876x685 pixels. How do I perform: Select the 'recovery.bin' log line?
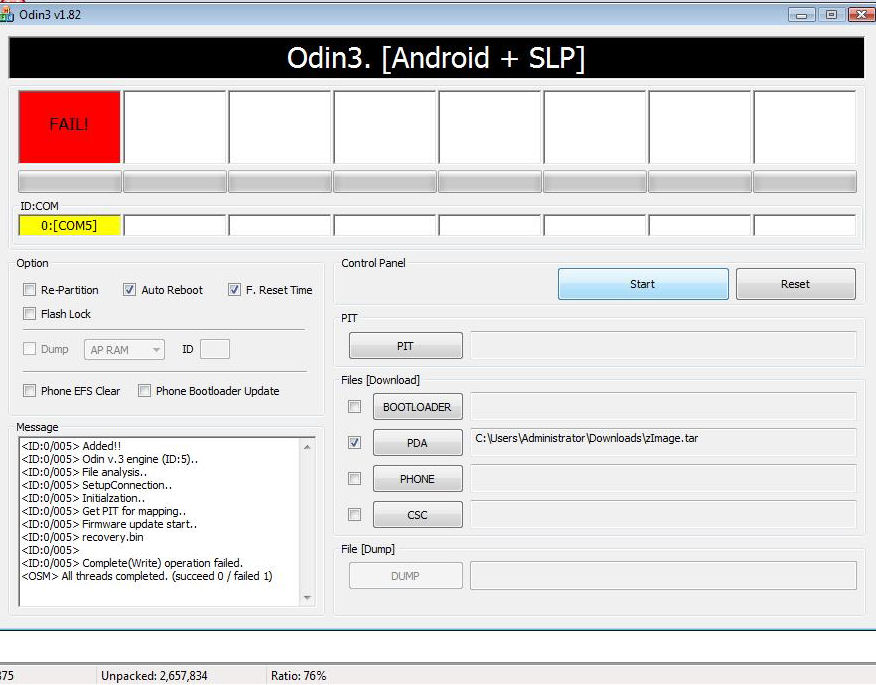[x=83, y=537]
